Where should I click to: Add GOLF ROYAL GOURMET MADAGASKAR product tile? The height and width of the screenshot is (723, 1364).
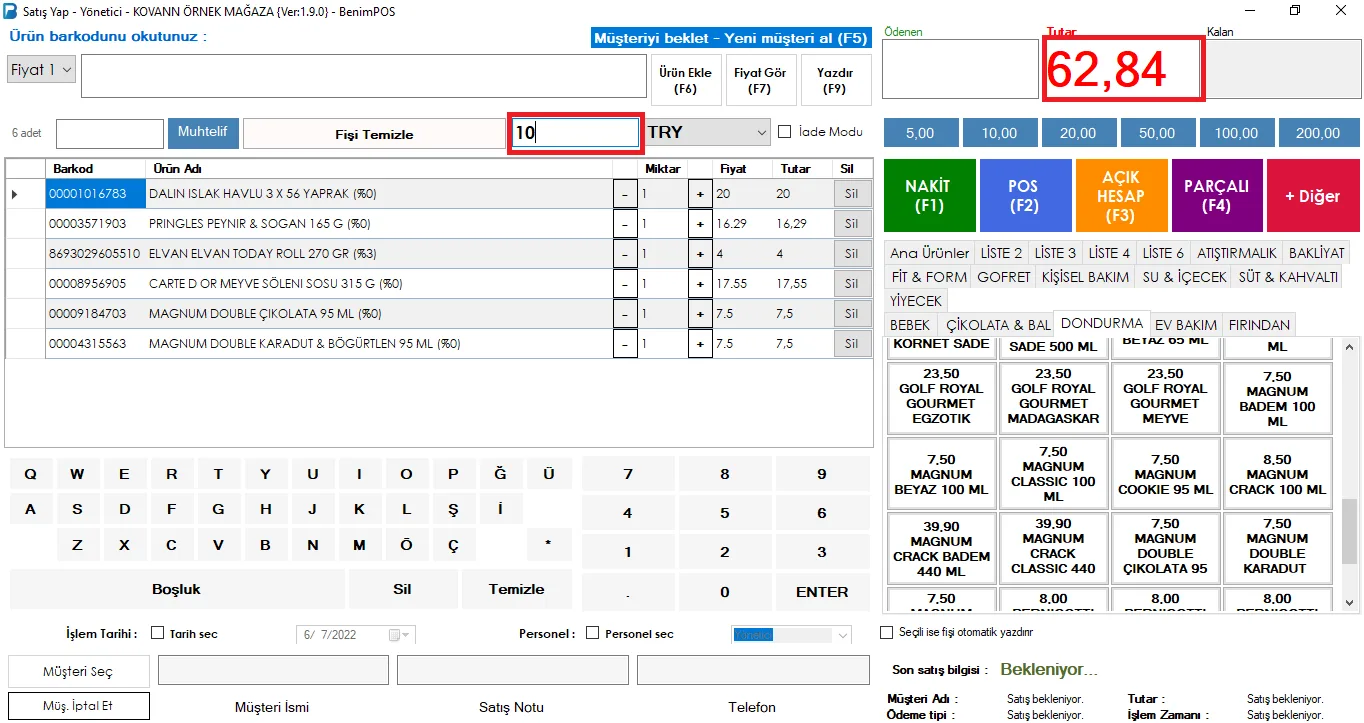(x=1053, y=396)
